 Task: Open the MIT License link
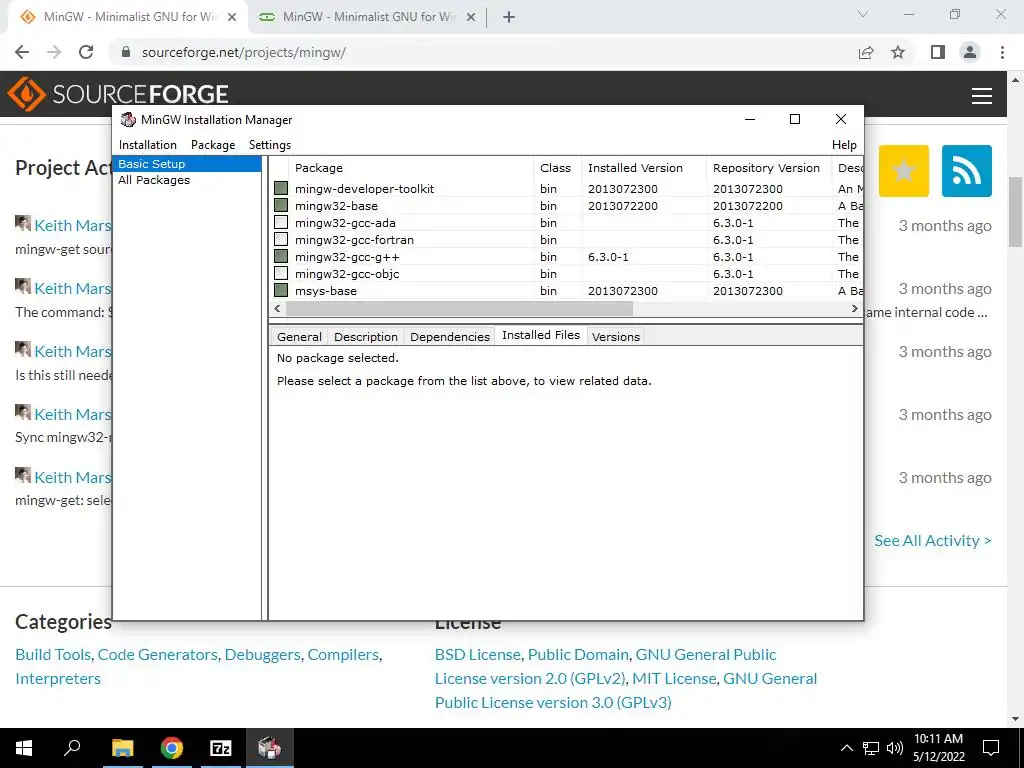click(674, 679)
